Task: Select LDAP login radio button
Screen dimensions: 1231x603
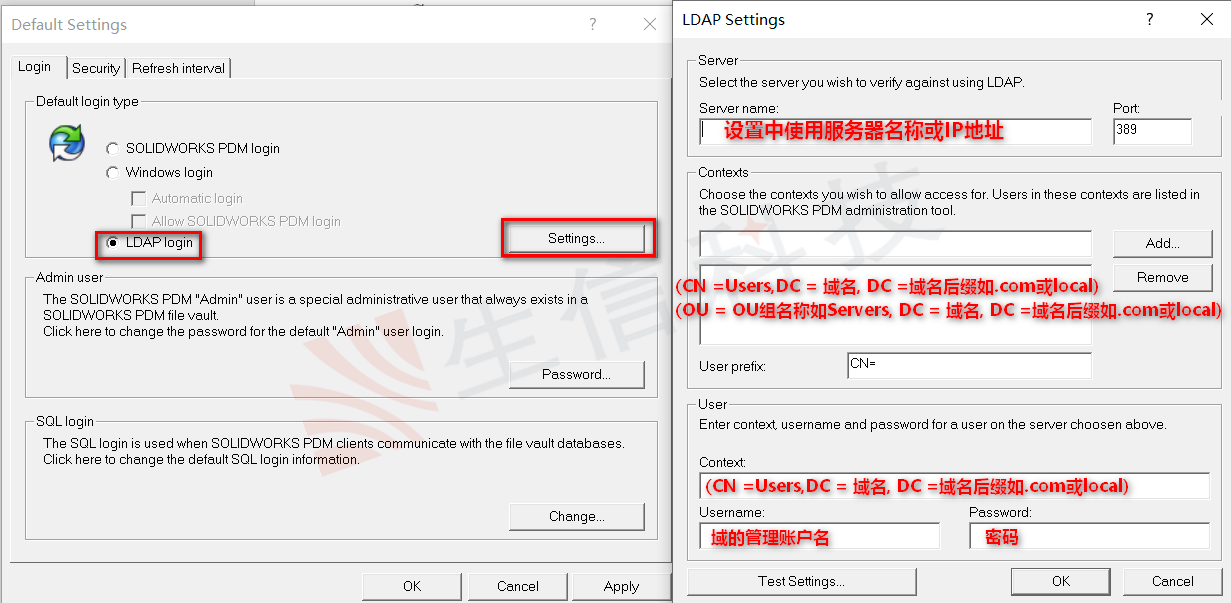Action: click(113, 243)
